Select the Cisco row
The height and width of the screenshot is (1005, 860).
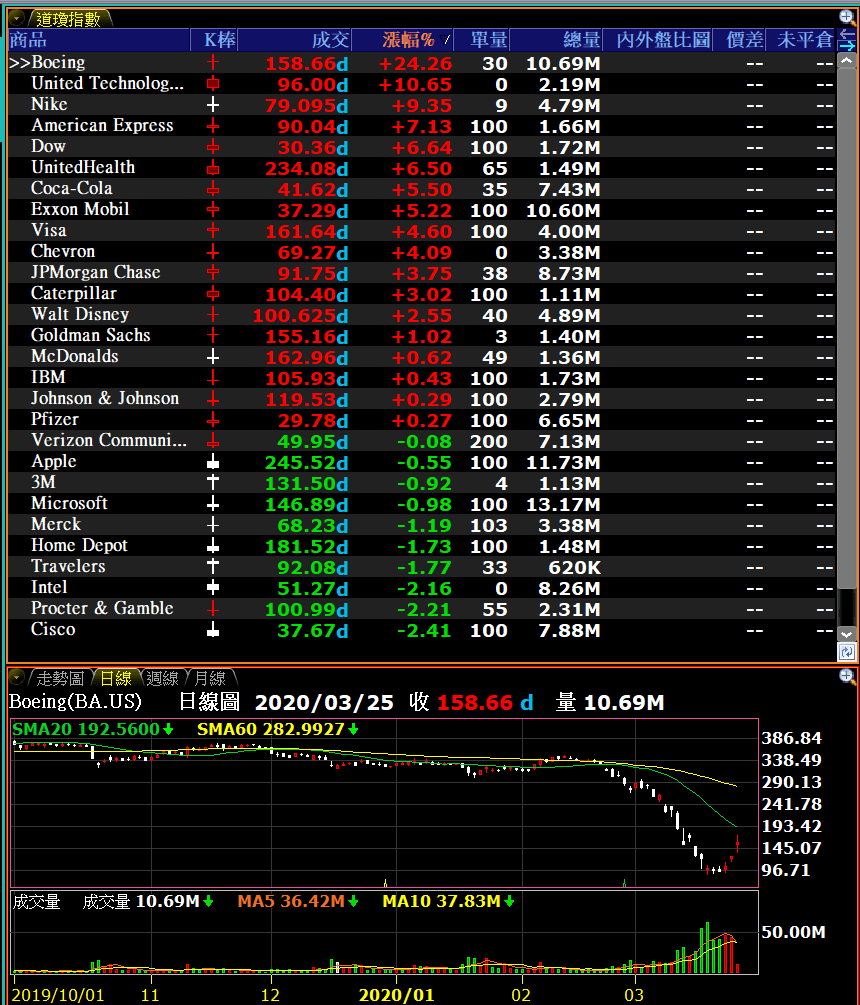(422, 629)
